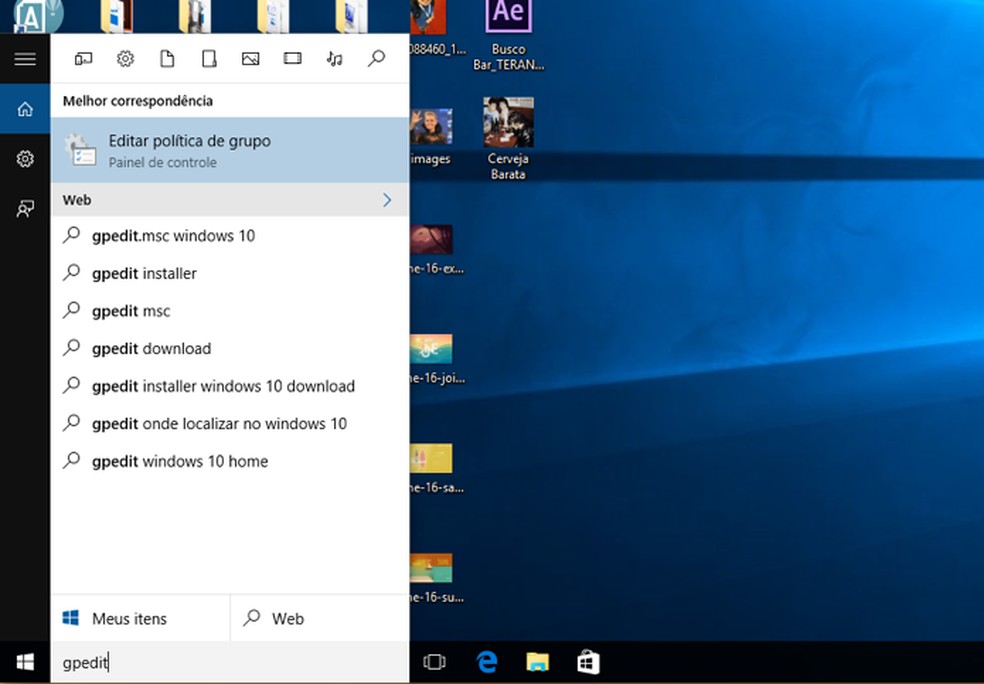Open Cortana settings from the sidebar gear

click(x=24, y=157)
